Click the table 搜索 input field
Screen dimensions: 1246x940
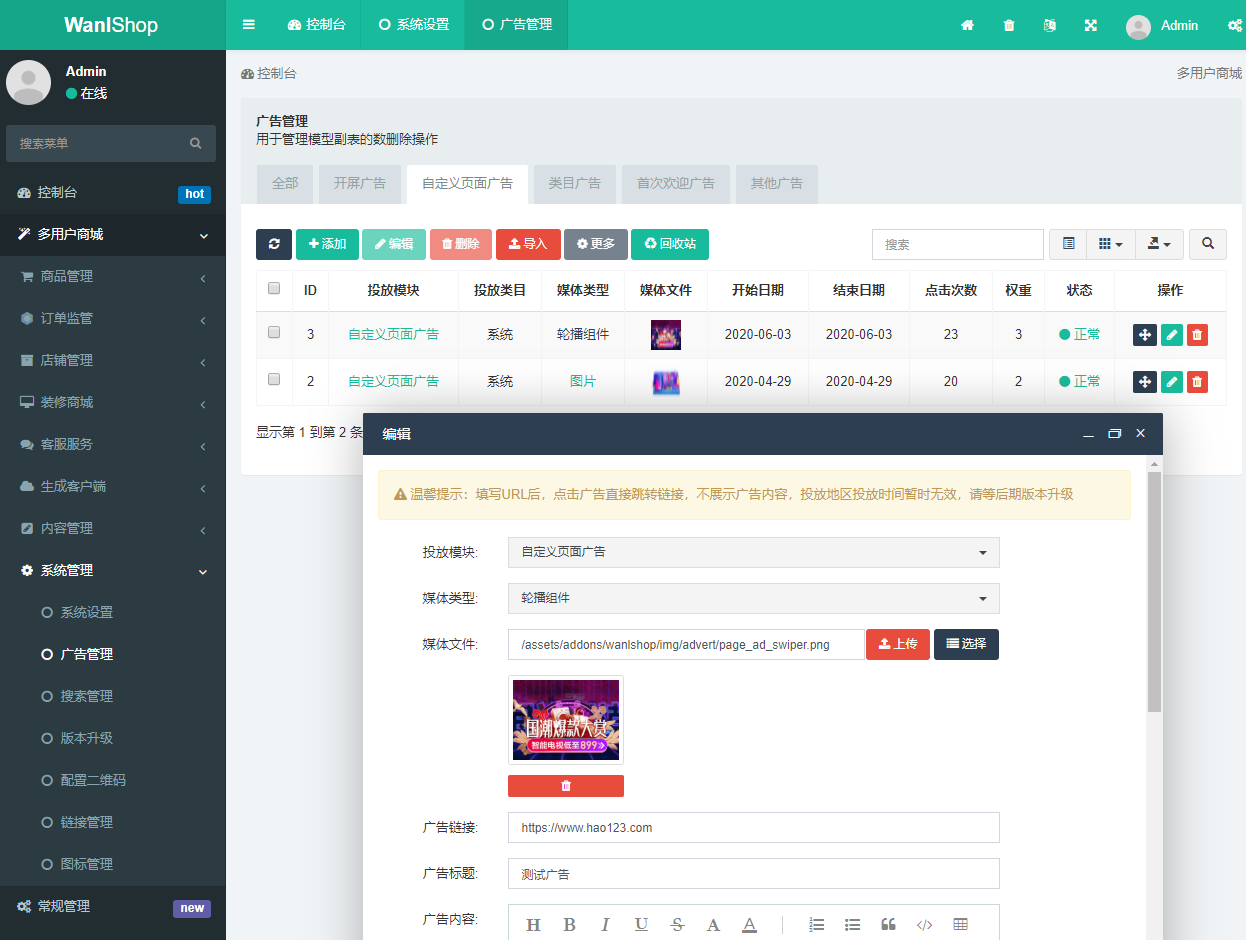958,244
